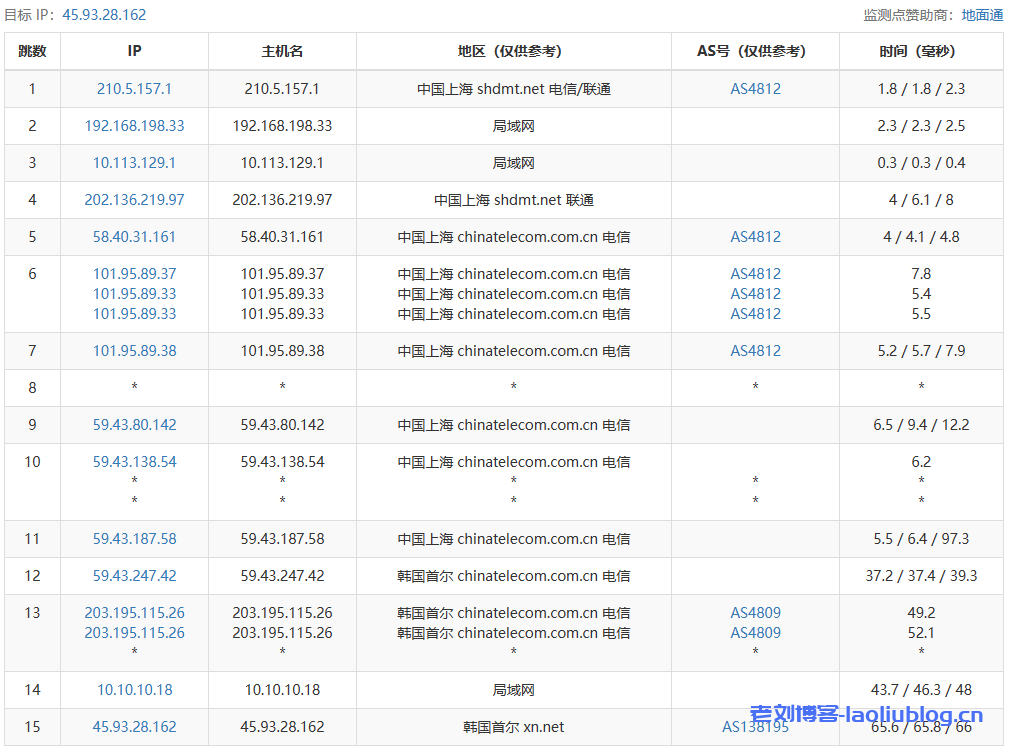Click the 地区（仅供参考）column header

[x=513, y=51]
